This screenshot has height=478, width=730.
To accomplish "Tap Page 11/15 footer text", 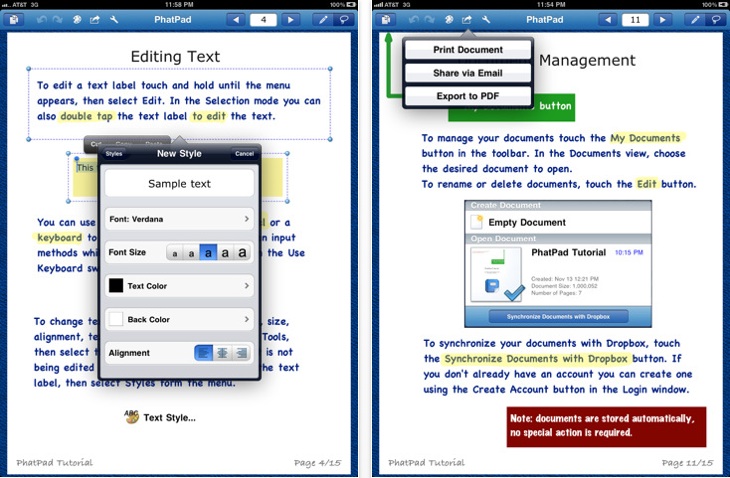I will pos(687,463).
